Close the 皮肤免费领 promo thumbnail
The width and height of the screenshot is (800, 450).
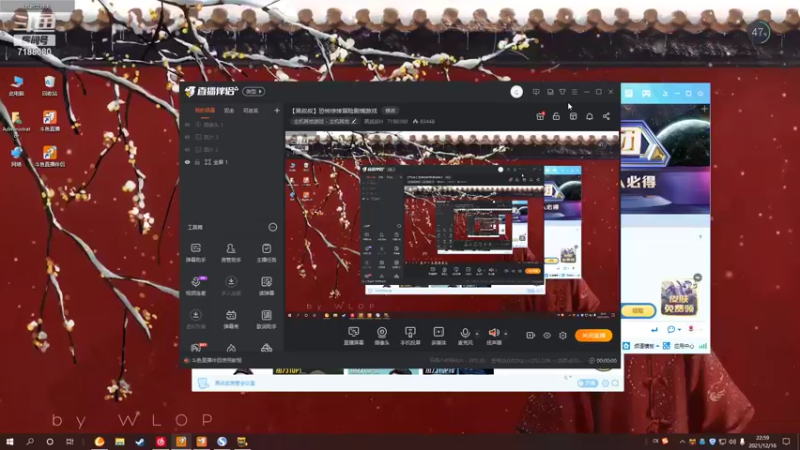tap(697, 278)
